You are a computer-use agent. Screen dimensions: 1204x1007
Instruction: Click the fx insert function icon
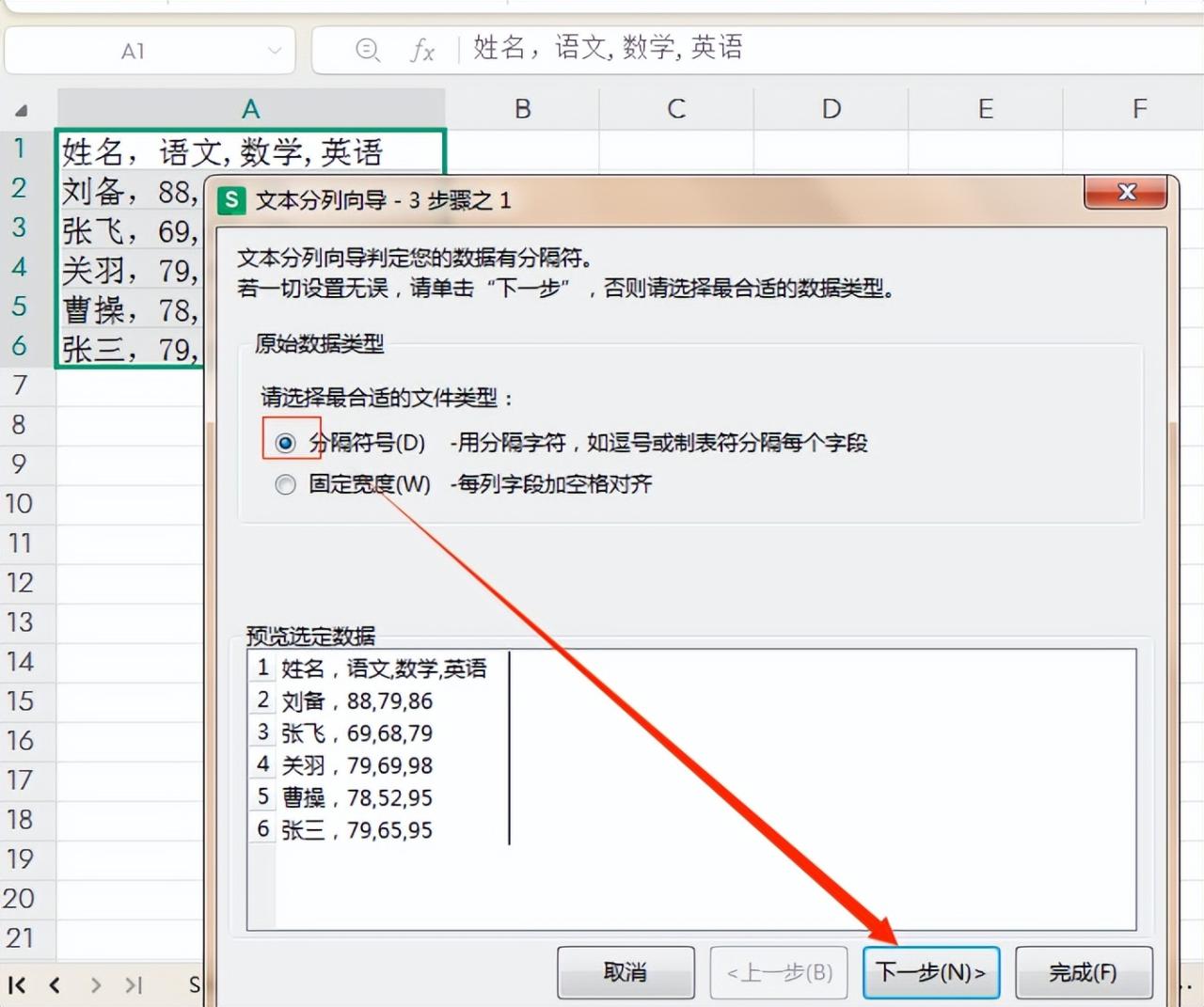click(x=422, y=50)
